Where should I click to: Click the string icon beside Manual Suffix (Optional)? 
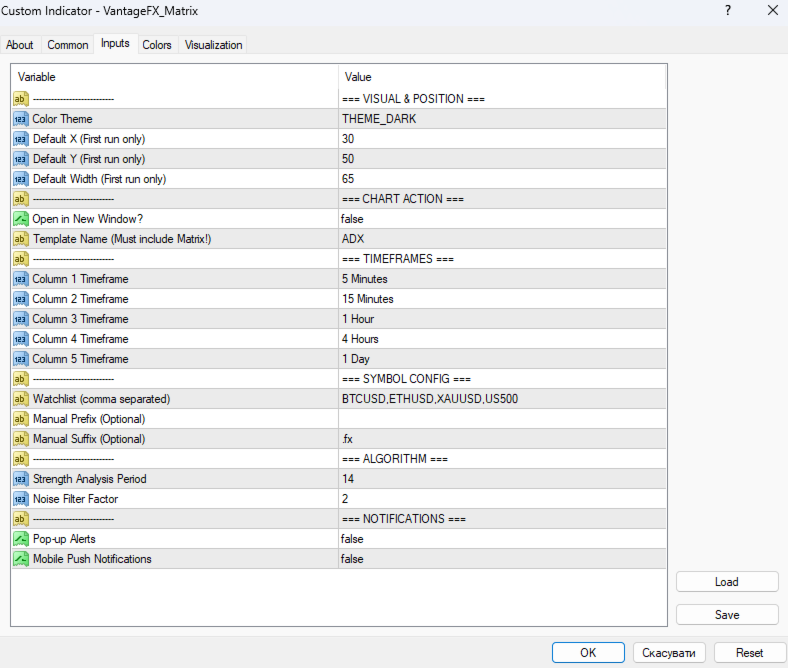[x=21, y=439]
